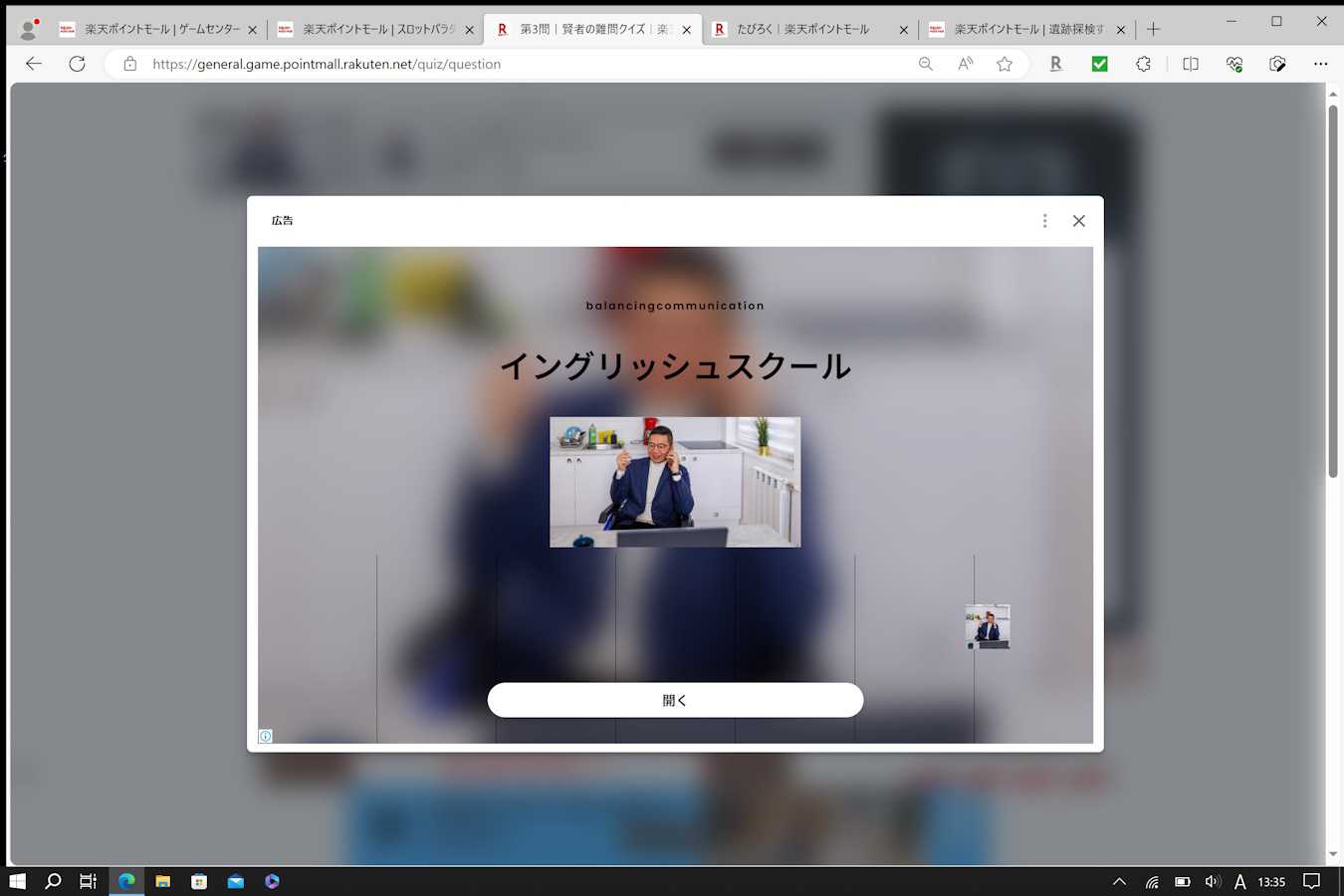This screenshot has height=896, width=1344.
Task: Click the Rakuten extension icon in toolbar
Action: click(x=1056, y=64)
